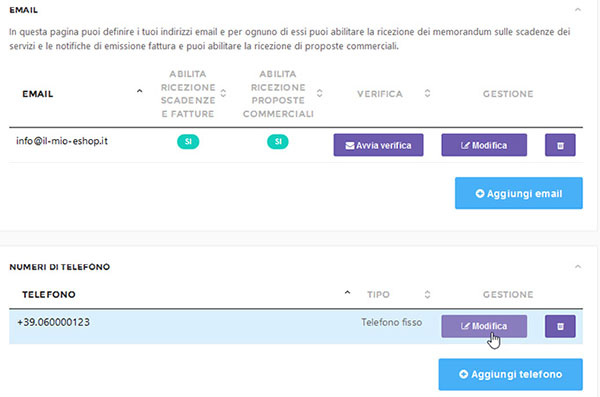Add a new email with Aggiungi email
The width and height of the screenshot is (600, 397).
click(519, 193)
